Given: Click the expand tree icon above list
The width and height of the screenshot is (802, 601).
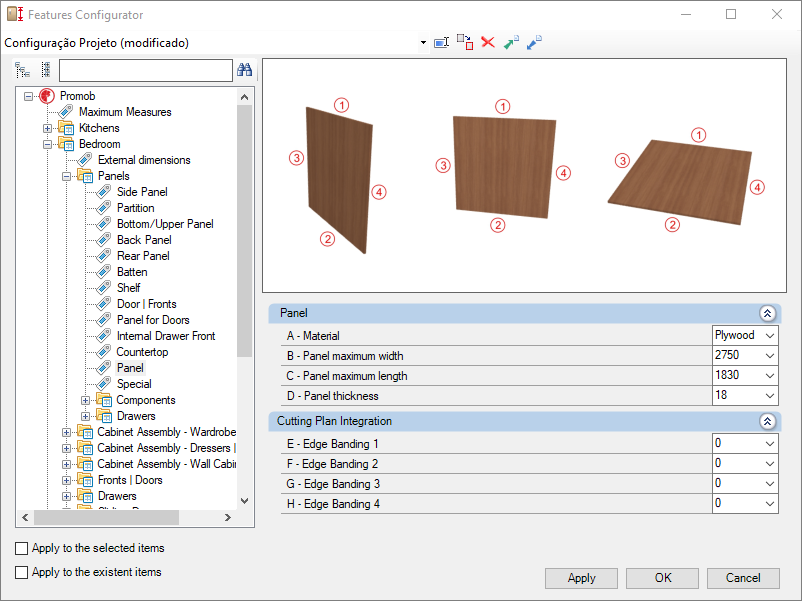Looking at the screenshot, I should coord(22,70).
